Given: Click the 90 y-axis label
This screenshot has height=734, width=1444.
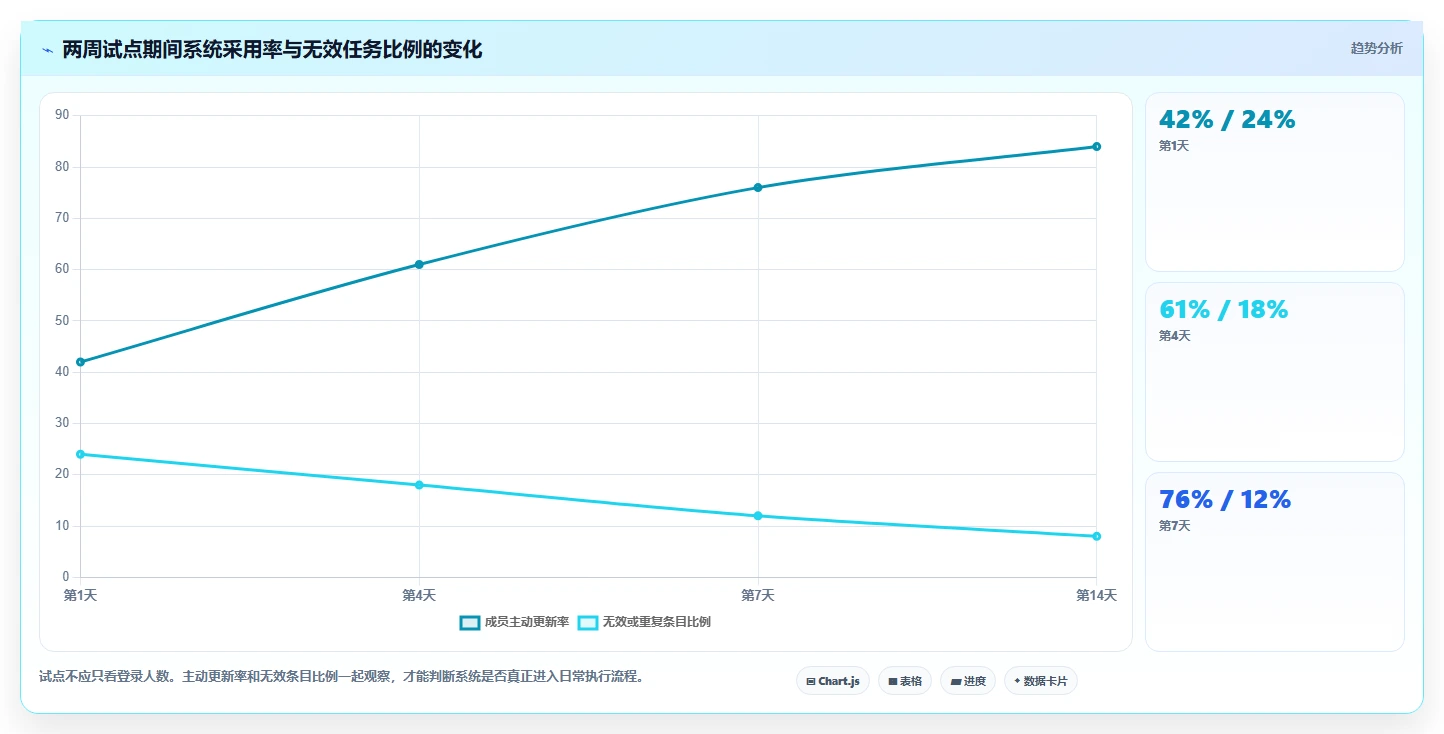Looking at the screenshot, I should (62, 115).
